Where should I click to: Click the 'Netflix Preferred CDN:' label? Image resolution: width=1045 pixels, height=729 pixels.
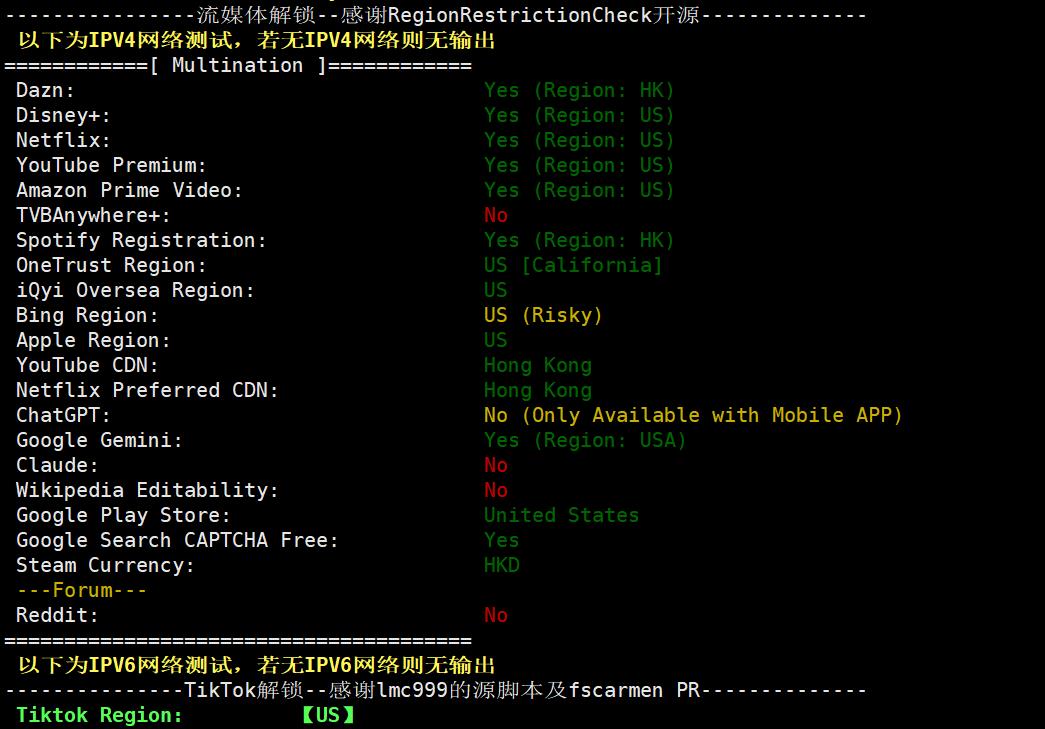pyautogui.click(x=147, y=391)
